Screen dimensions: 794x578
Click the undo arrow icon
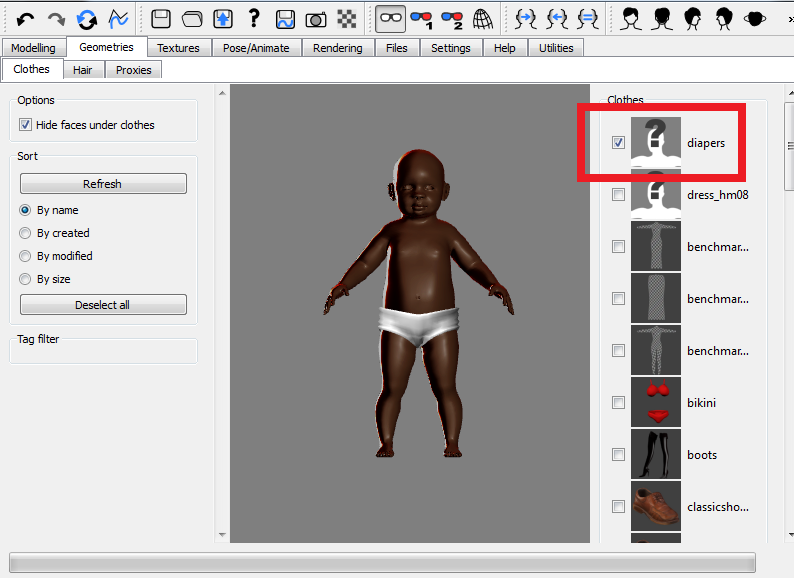(x=25, y=19)
